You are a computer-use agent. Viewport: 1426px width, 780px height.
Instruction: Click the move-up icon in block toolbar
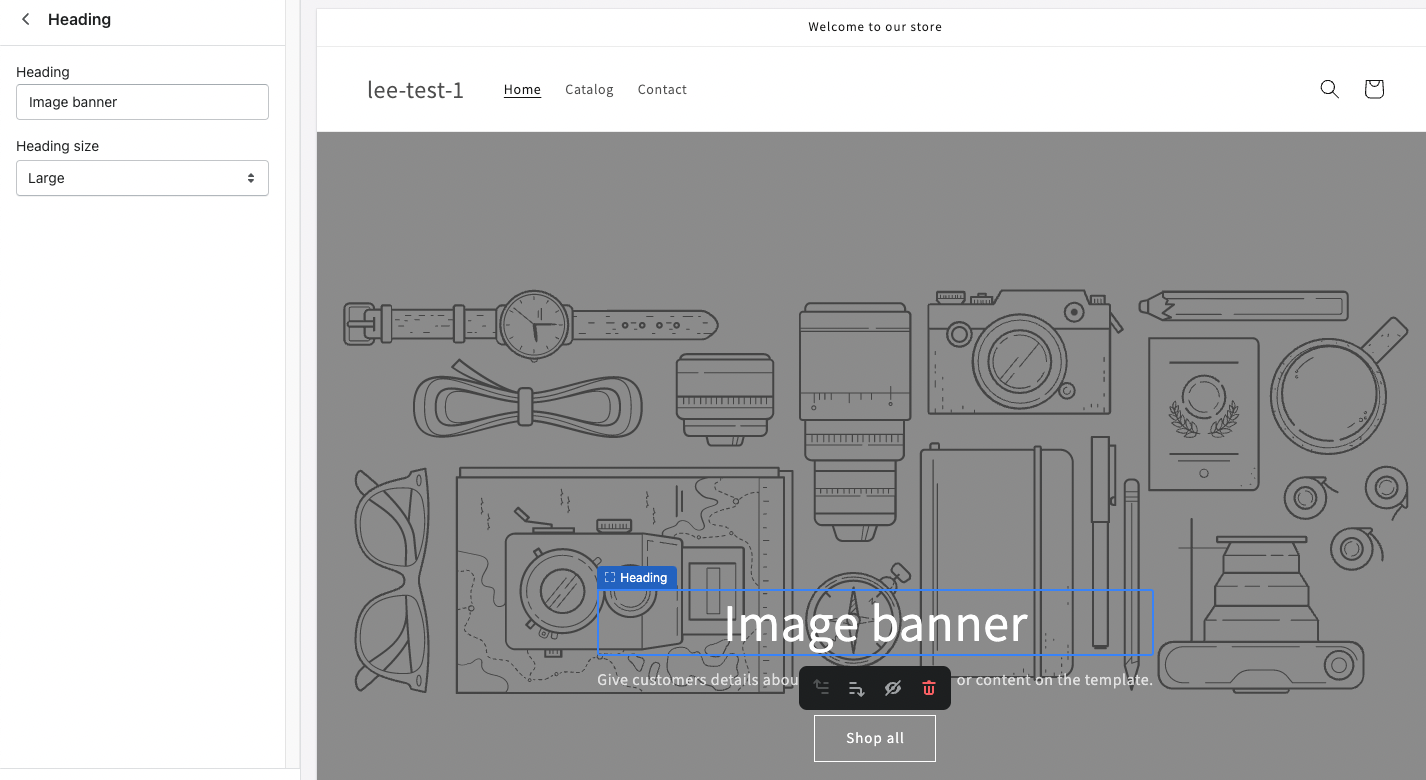821,688
